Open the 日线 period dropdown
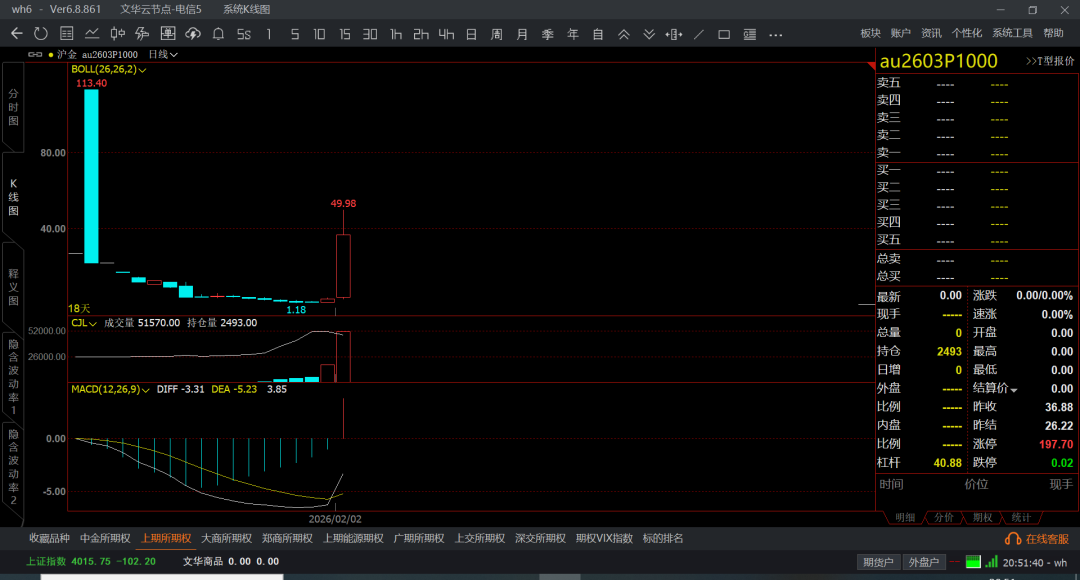This screenshot has height=580, width=1080. (163, 54)
